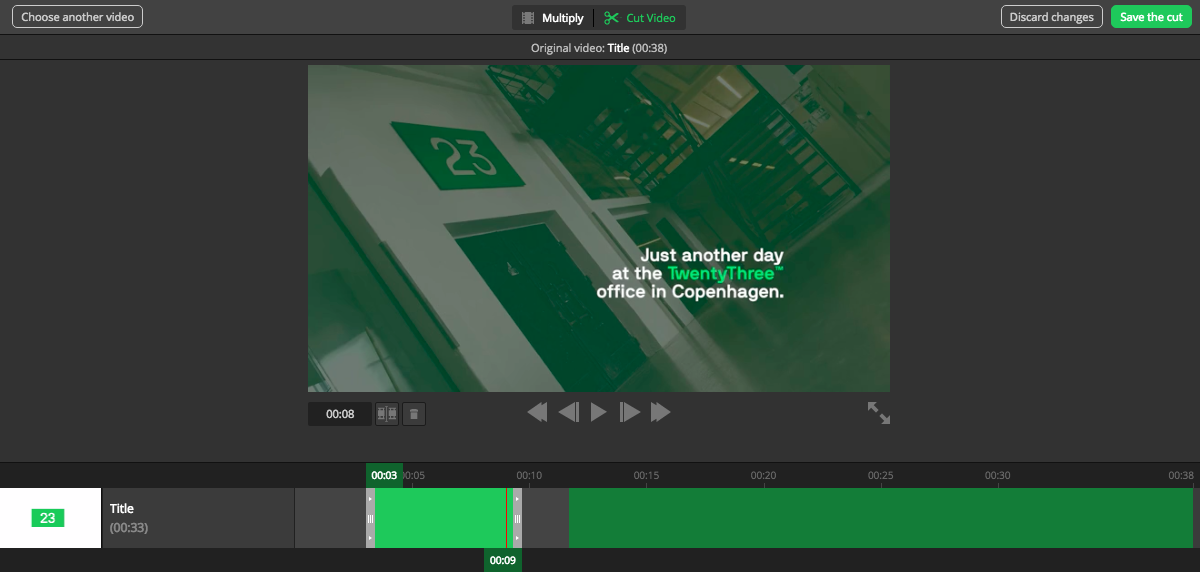Click the 23 logo video thumbnail
Image resolution: width=1200 pixels, height=572 pixels.
(50, 518)
